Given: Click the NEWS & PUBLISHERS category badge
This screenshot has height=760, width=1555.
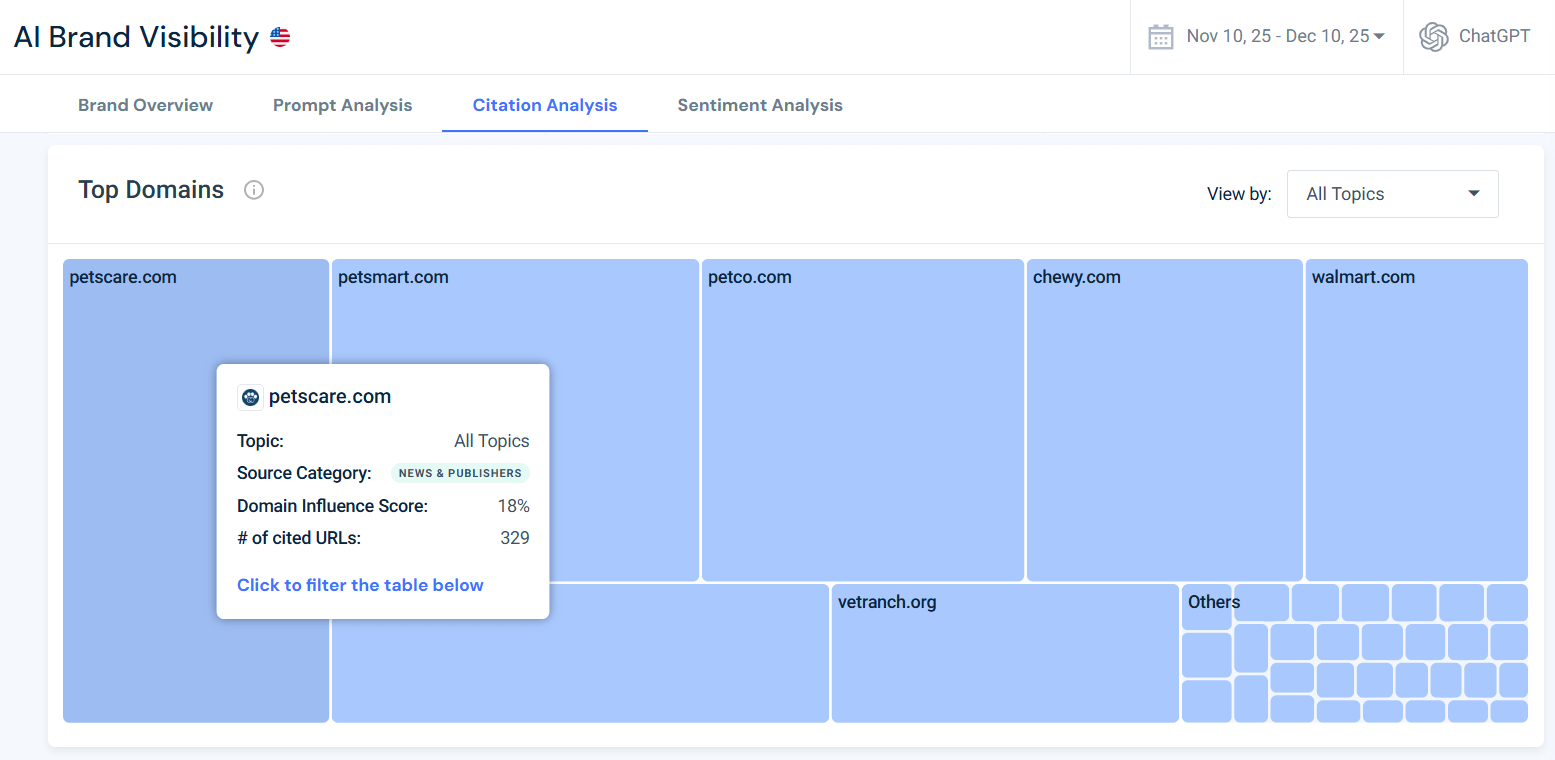Looking at the screenshot, I should [460, 472].
